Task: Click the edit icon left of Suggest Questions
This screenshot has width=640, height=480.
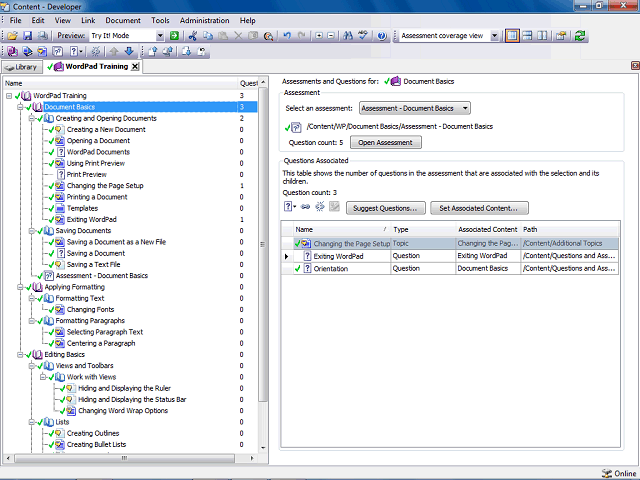Action: click(334, 207)
